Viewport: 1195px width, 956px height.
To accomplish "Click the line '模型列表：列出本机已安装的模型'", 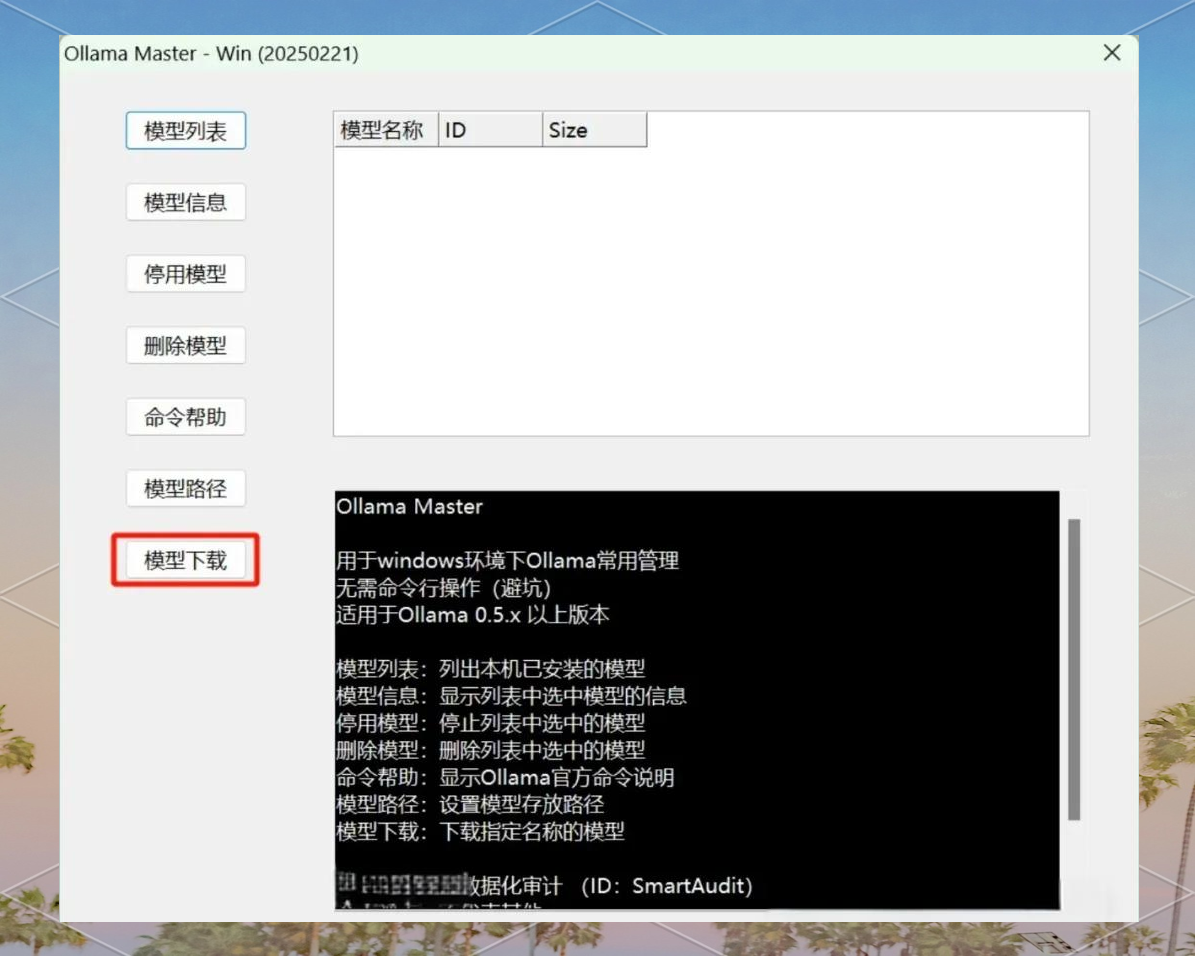I will coord(491,669).
